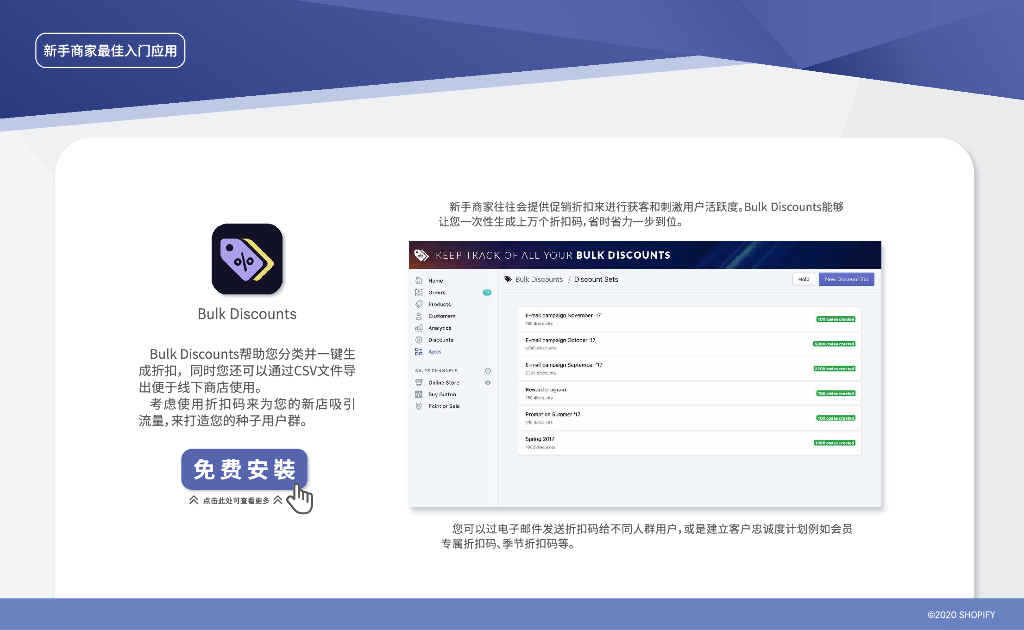Open E-mail campaign September '17 set
Screen dimensions: 1024x630
tap(689, 369)
